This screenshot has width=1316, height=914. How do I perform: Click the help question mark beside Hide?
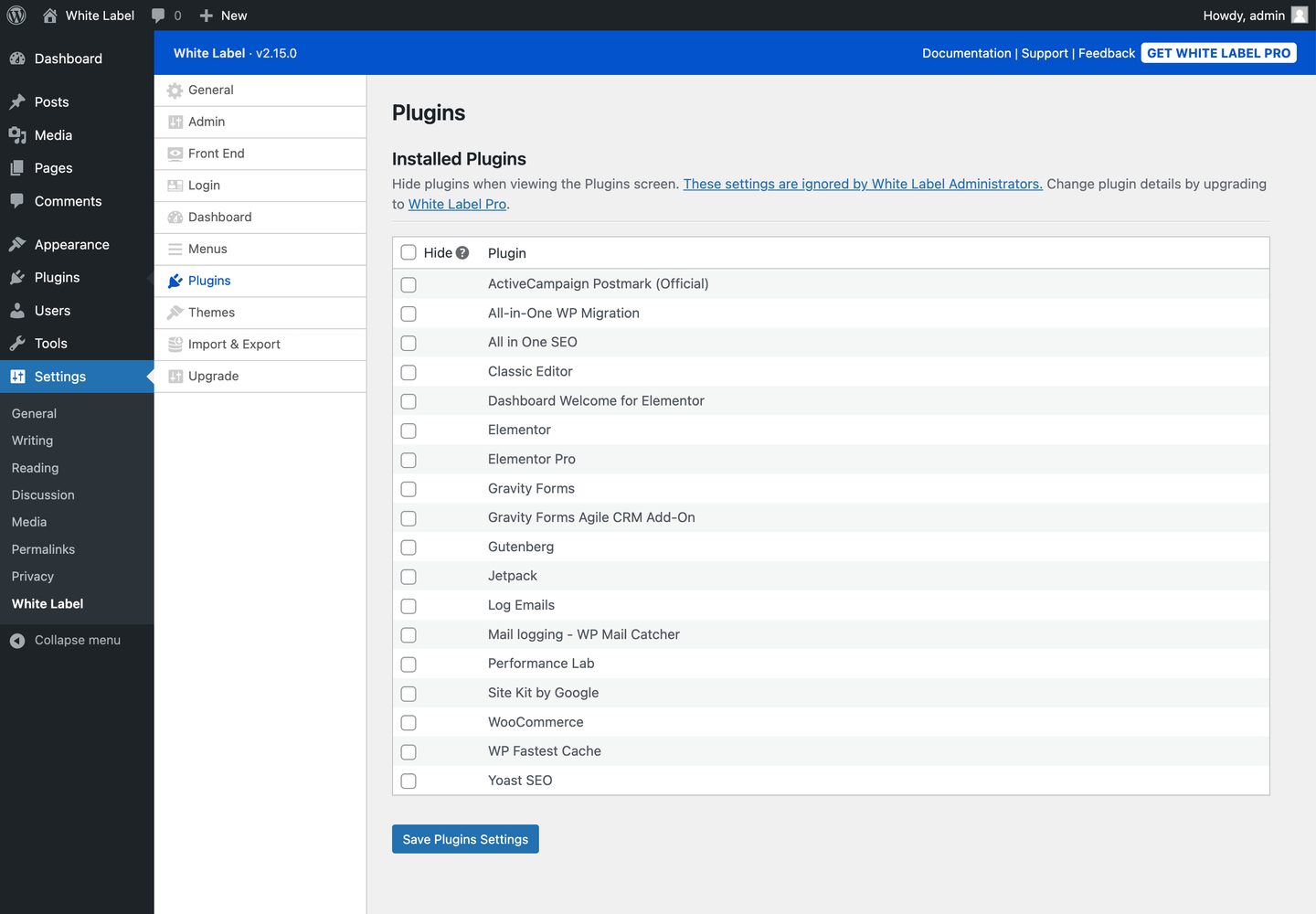pyautogui.click(x=462, y=253)
